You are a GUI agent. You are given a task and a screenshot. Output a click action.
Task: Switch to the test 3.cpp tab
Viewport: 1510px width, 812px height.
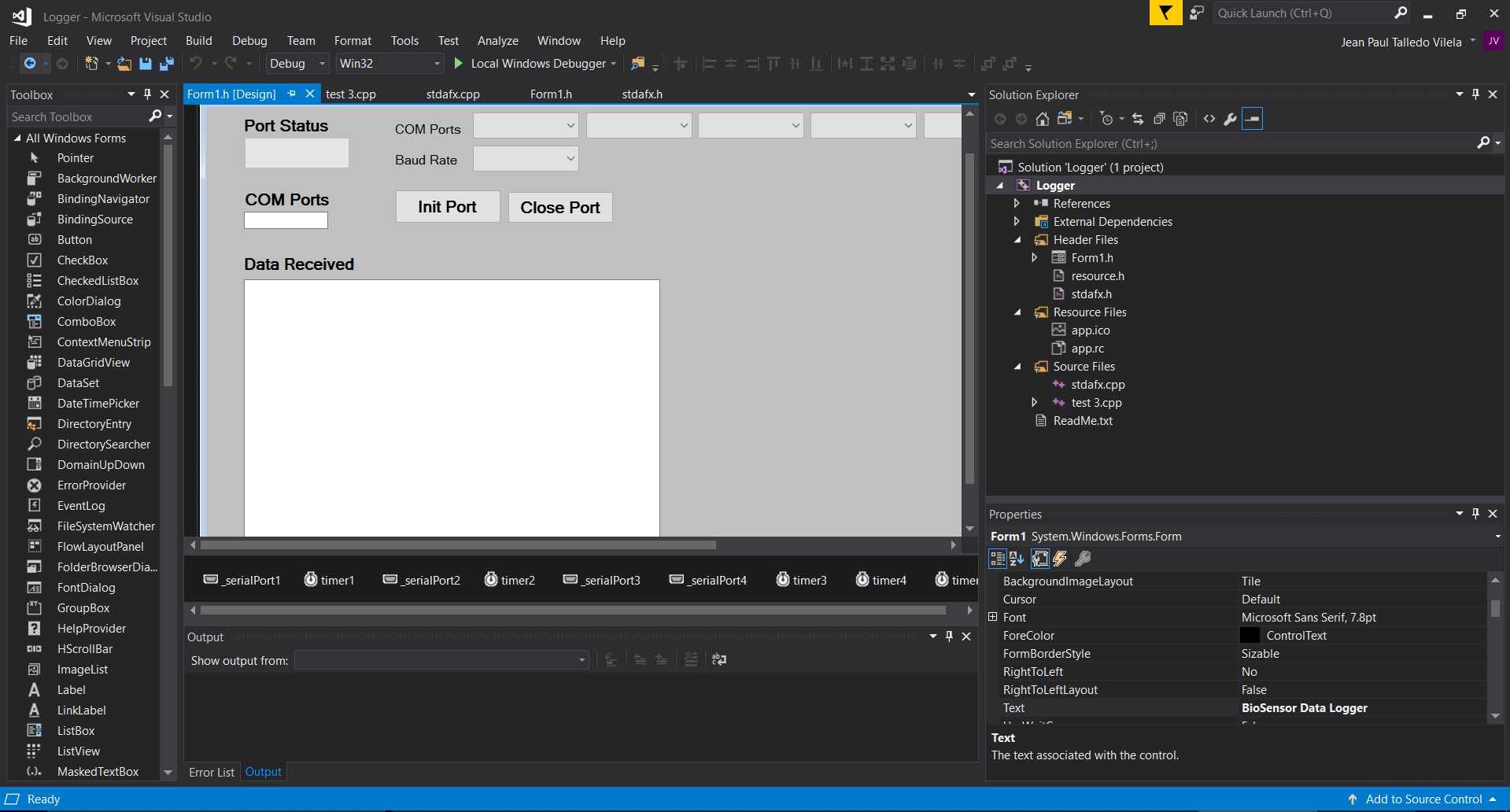coord(351,94)
